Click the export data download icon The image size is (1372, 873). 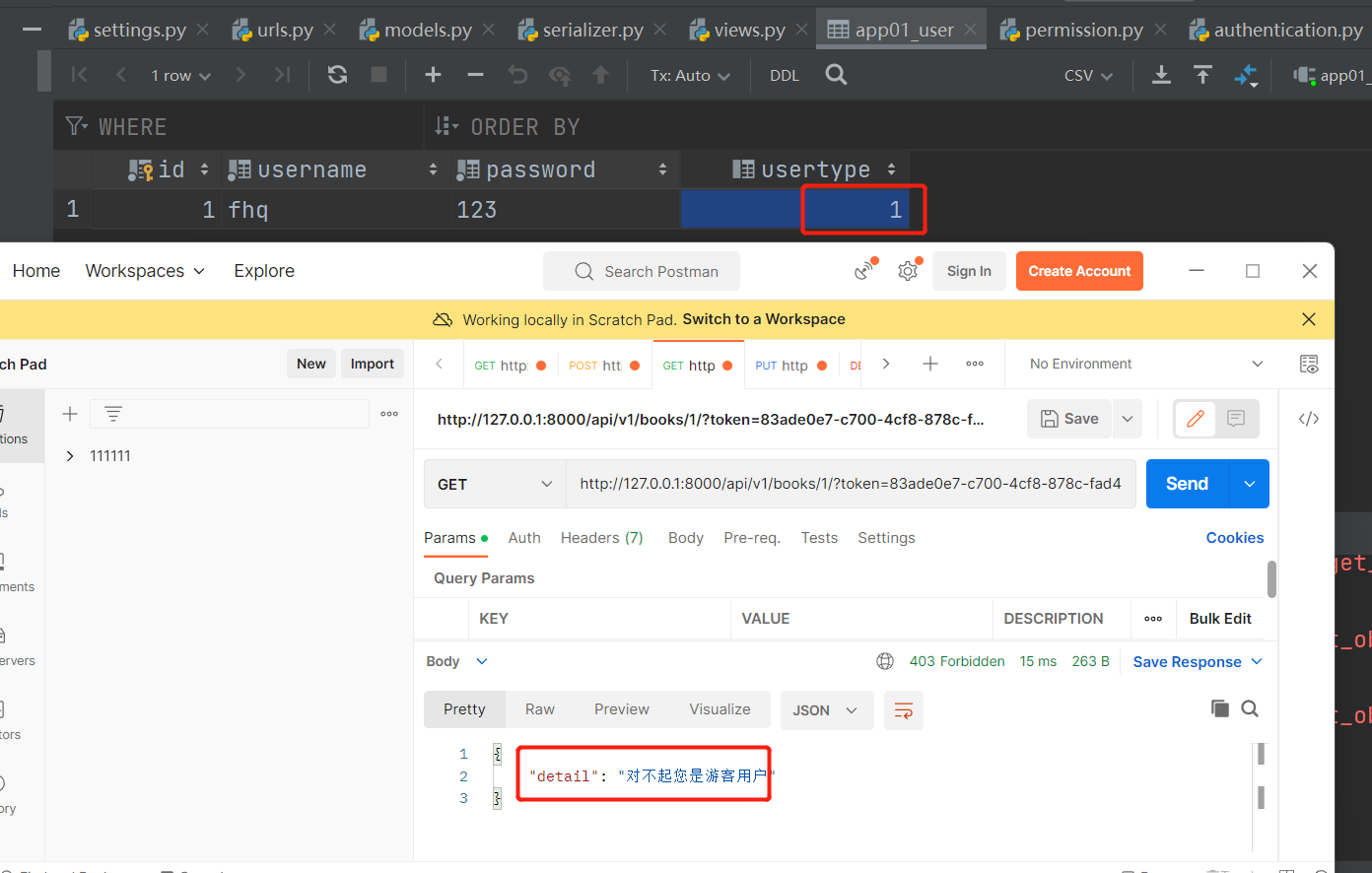(1161, 75)
